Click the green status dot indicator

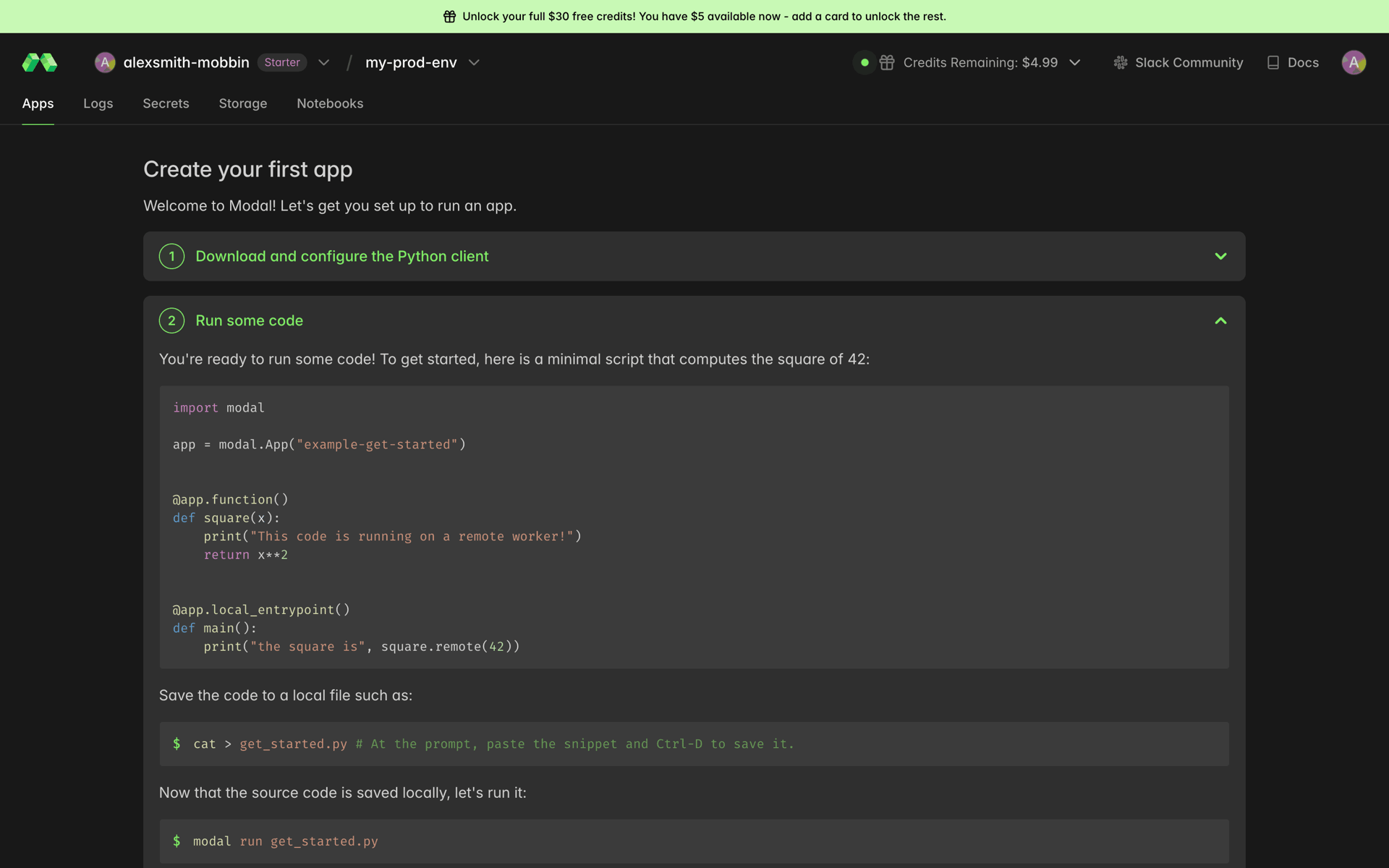tap(865, 63)
